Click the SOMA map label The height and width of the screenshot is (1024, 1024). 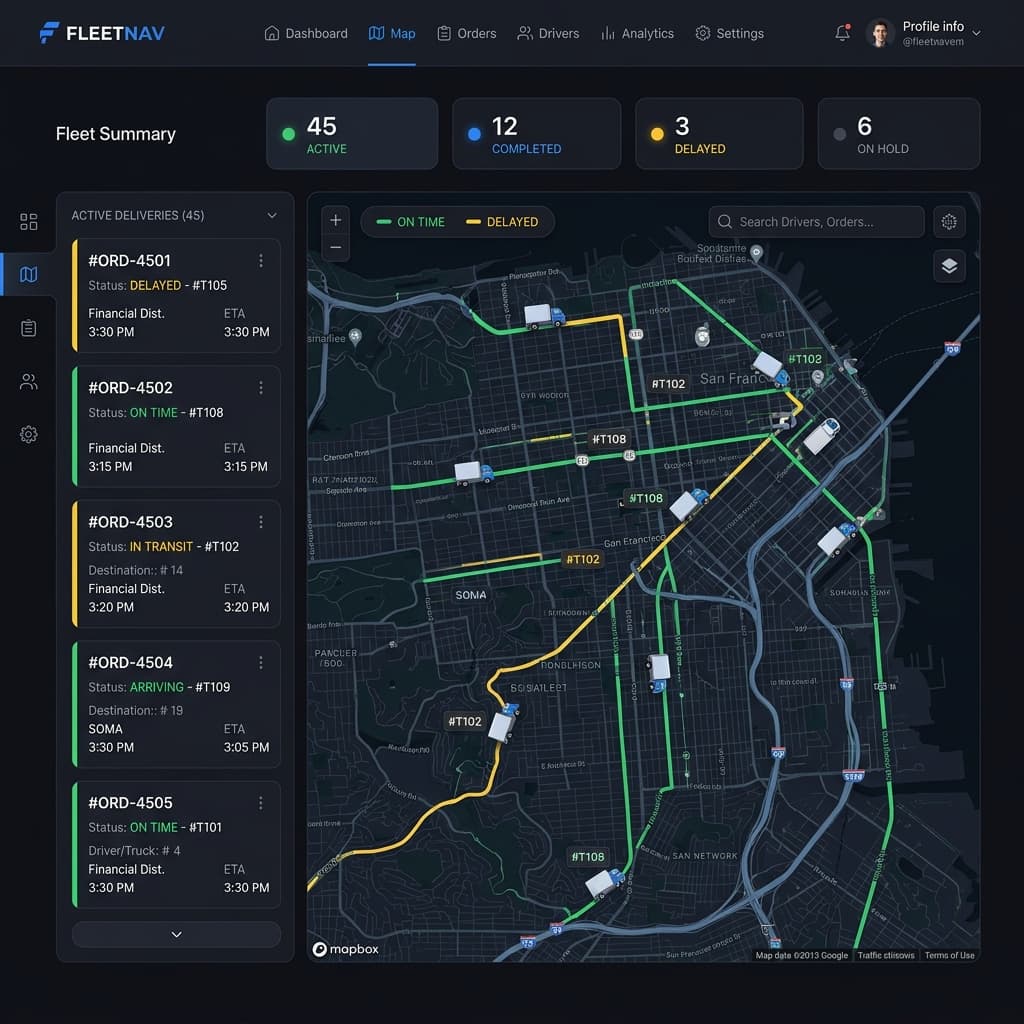tap(470, 596)
